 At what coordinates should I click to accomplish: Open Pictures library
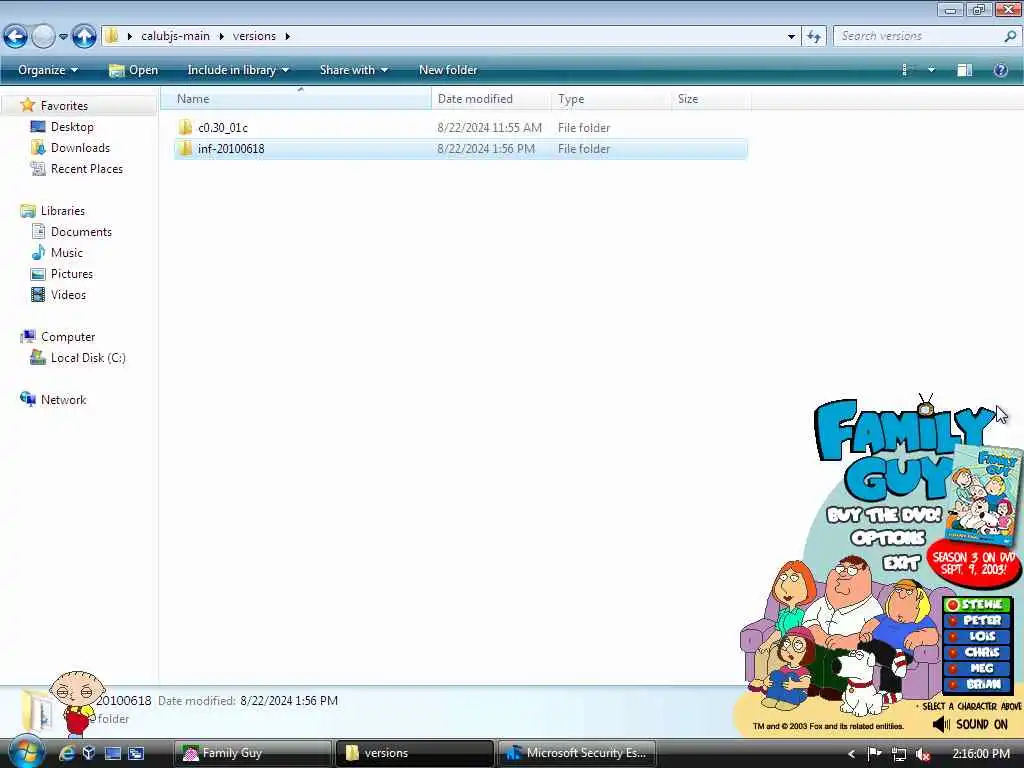(x=71, y=274)
